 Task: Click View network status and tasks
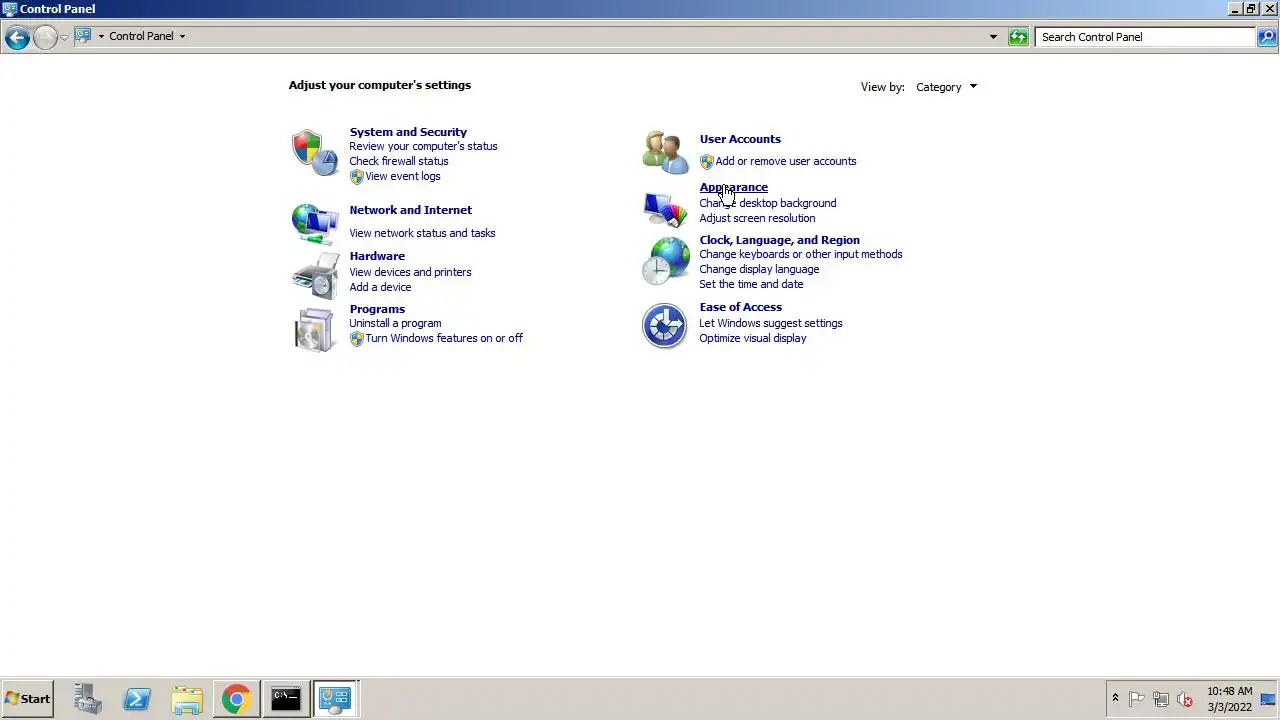[422, 233]
